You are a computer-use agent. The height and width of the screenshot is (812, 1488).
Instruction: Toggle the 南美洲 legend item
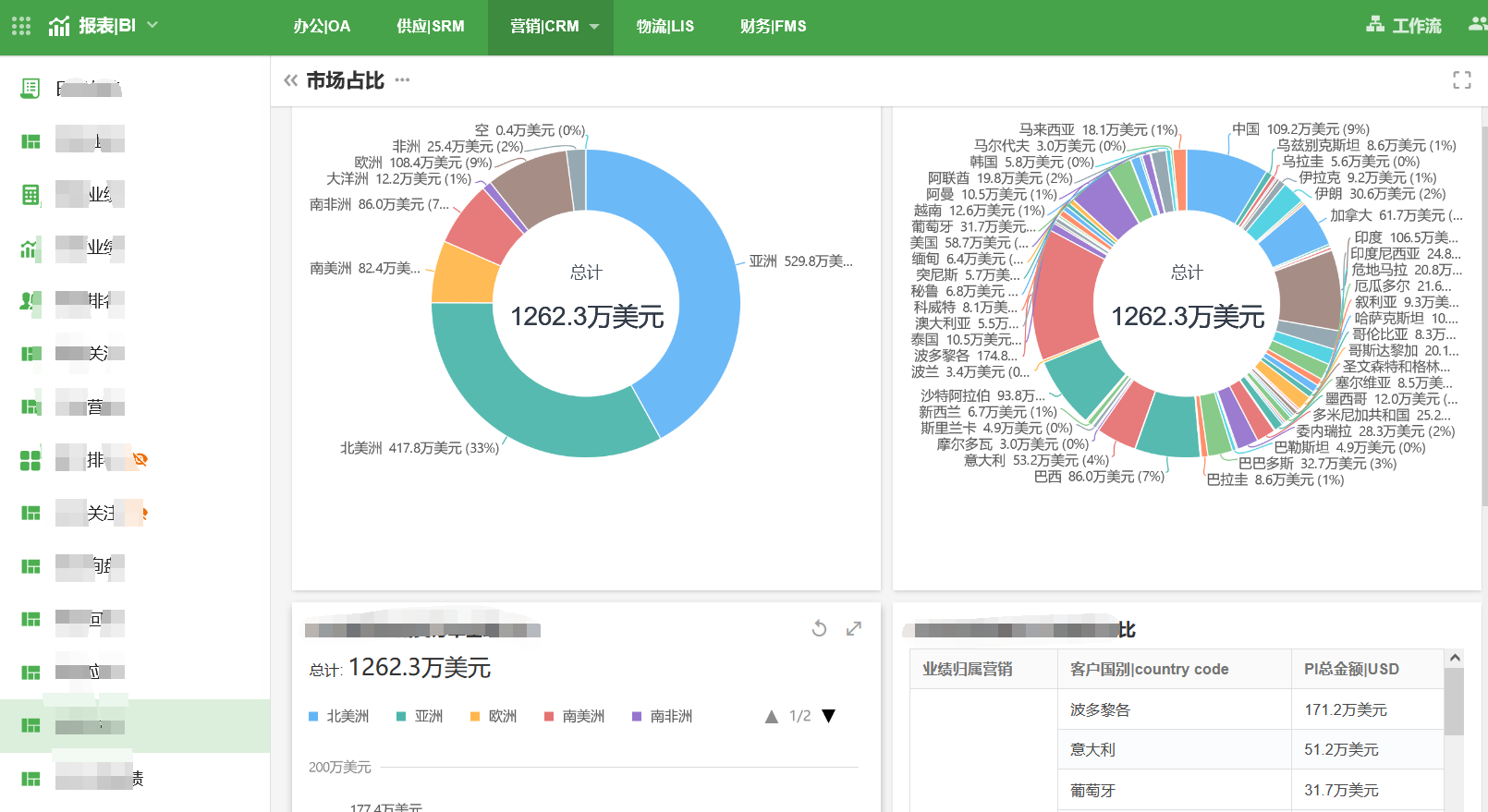tap(574, 716)
